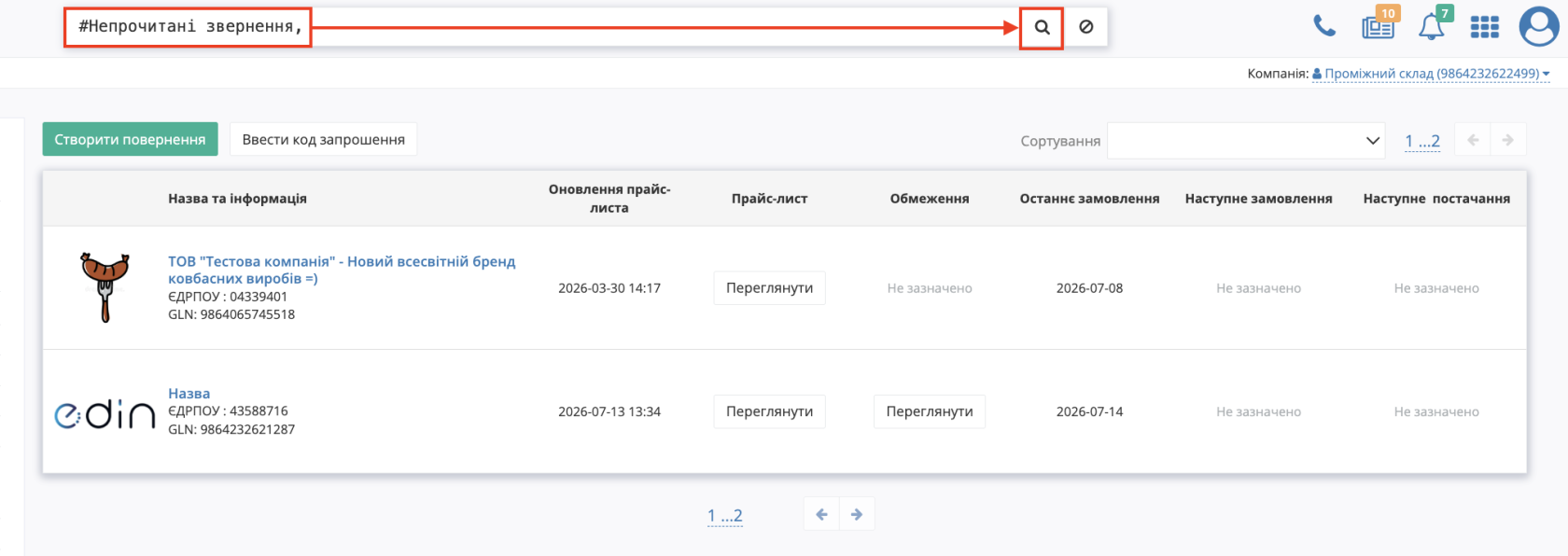This screenshot has height=556, width=1568.
Task: Select date 2026-07-13 13:34
Action: click(x=609, y=411)
